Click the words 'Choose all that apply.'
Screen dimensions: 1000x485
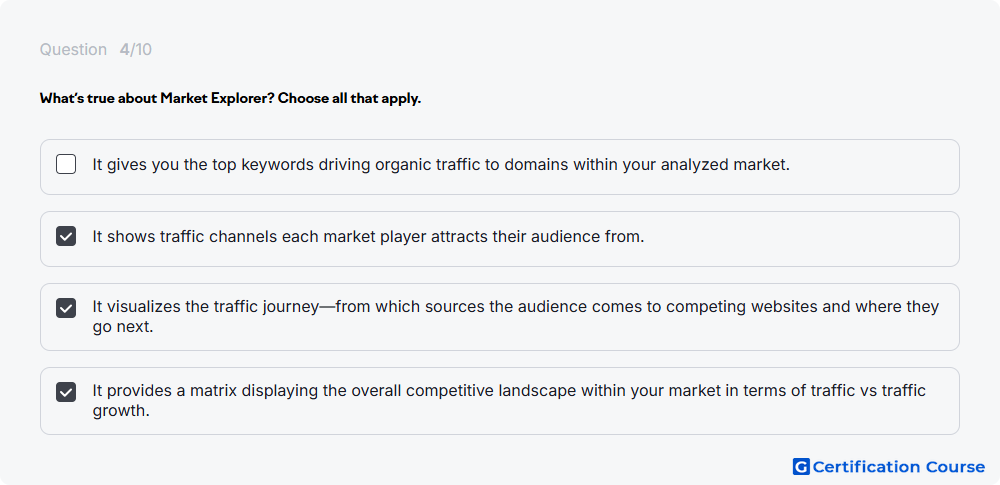349,99
